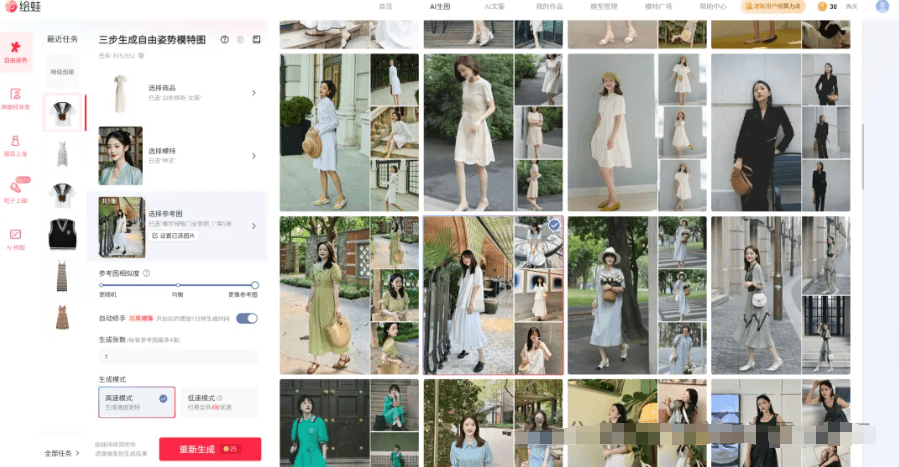Set the similarity slider to the 均衡 midpoint
The width and height of the screenshot is (899, 467).
point(178,285)
